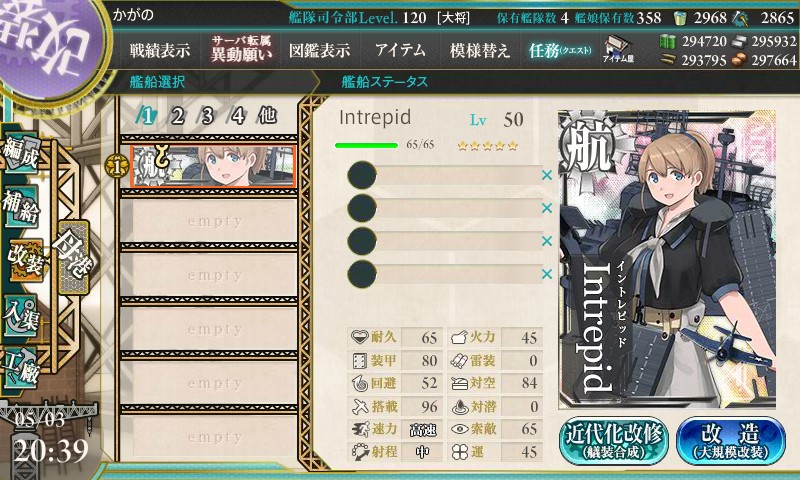
Task: Remove equipment from the first slot
Action: (547, 175)
